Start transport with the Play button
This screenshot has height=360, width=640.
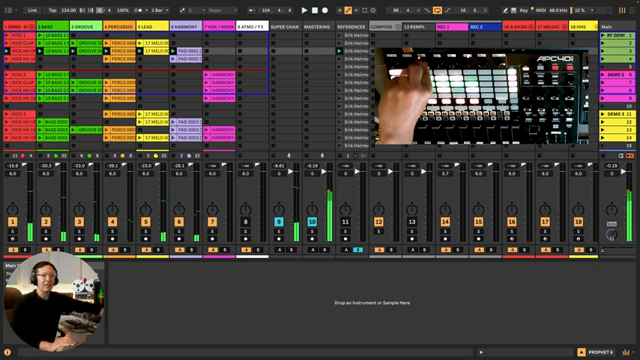pos(304,10)
